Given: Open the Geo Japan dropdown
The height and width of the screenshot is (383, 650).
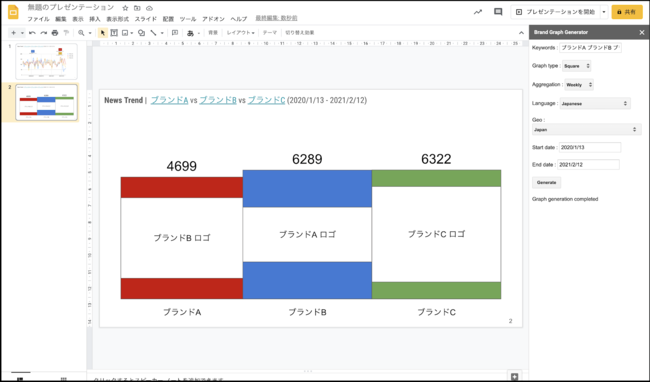Looking at the screenshot, I should click(x=587, y=130).
